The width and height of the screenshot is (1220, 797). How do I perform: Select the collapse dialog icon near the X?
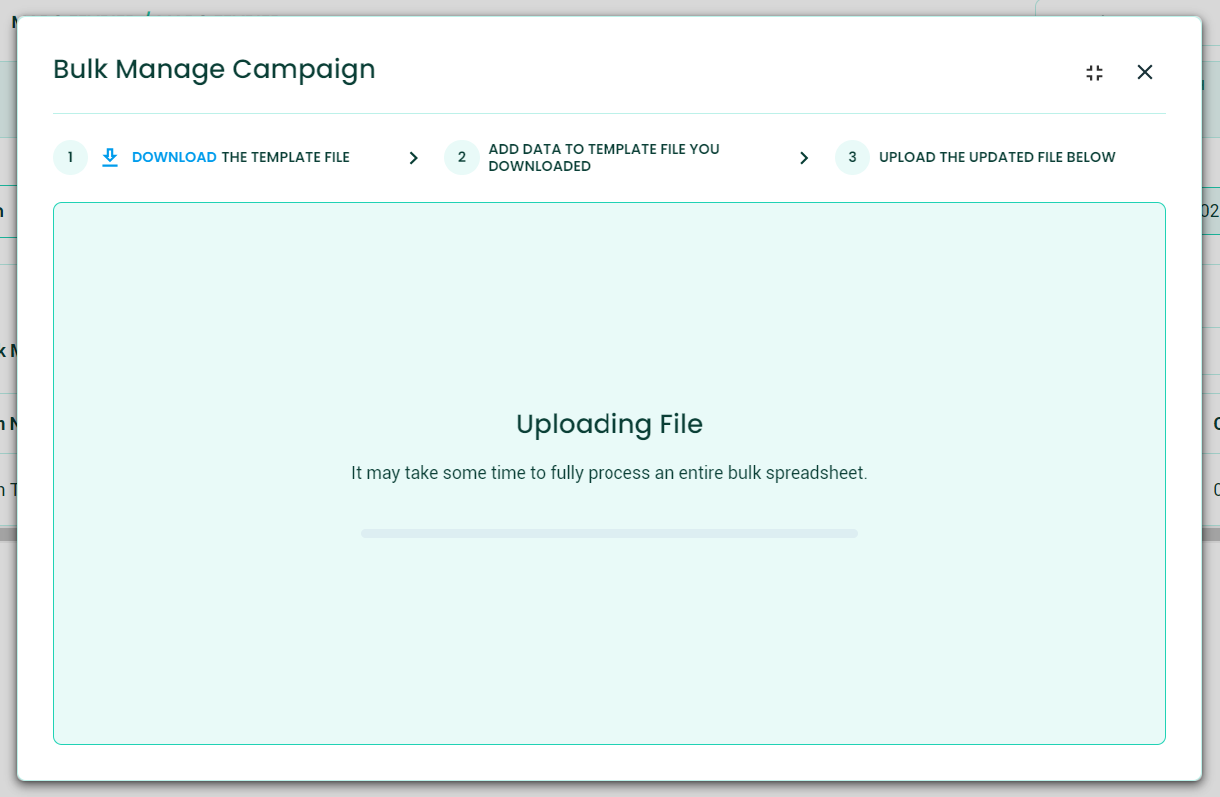click(x=1094, y=72)
